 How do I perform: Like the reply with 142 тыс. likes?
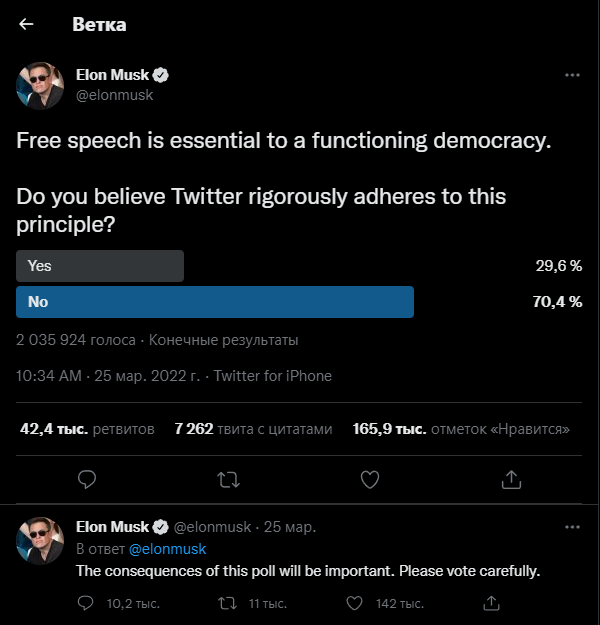tap(354, 603)
